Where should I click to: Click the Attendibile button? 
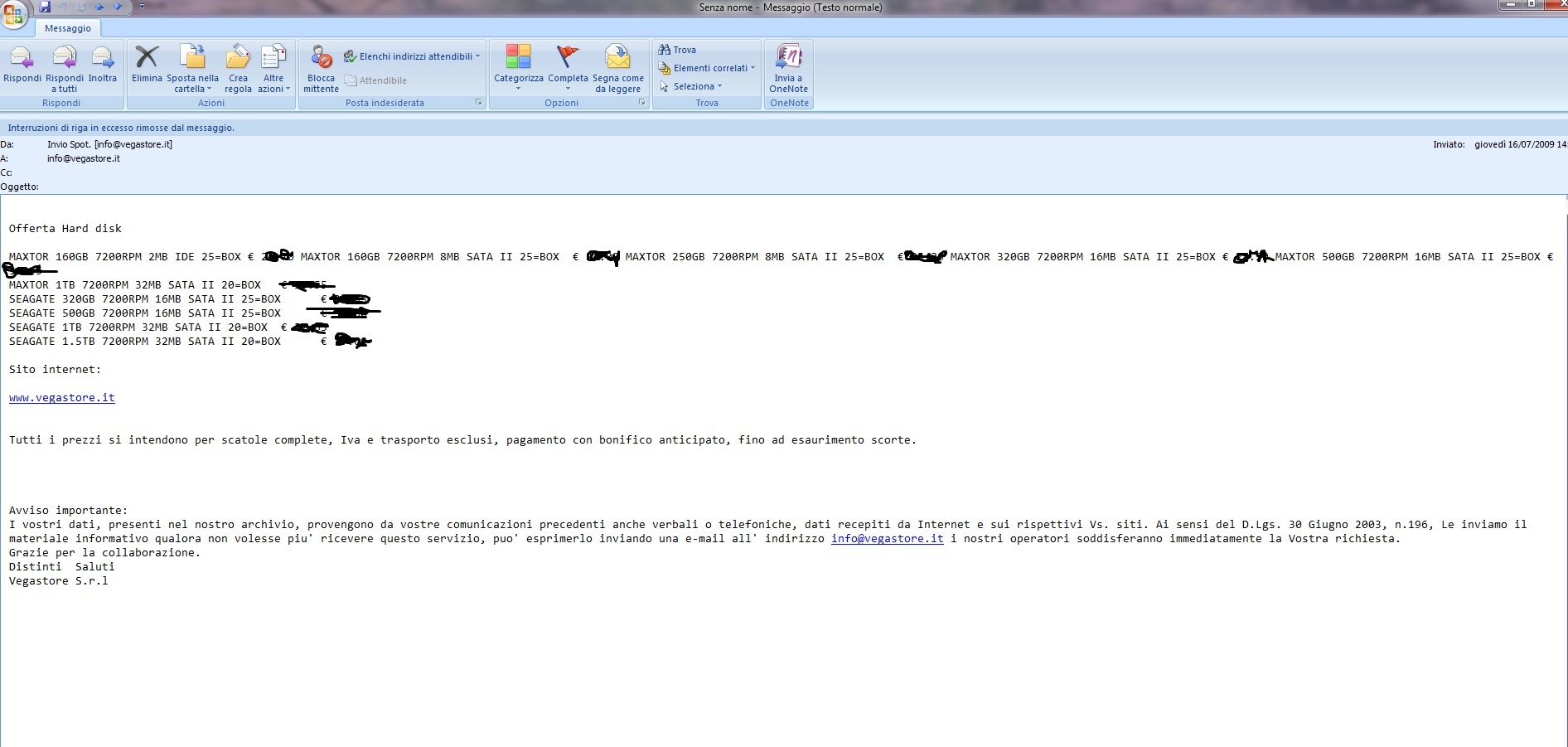point(375,80)
